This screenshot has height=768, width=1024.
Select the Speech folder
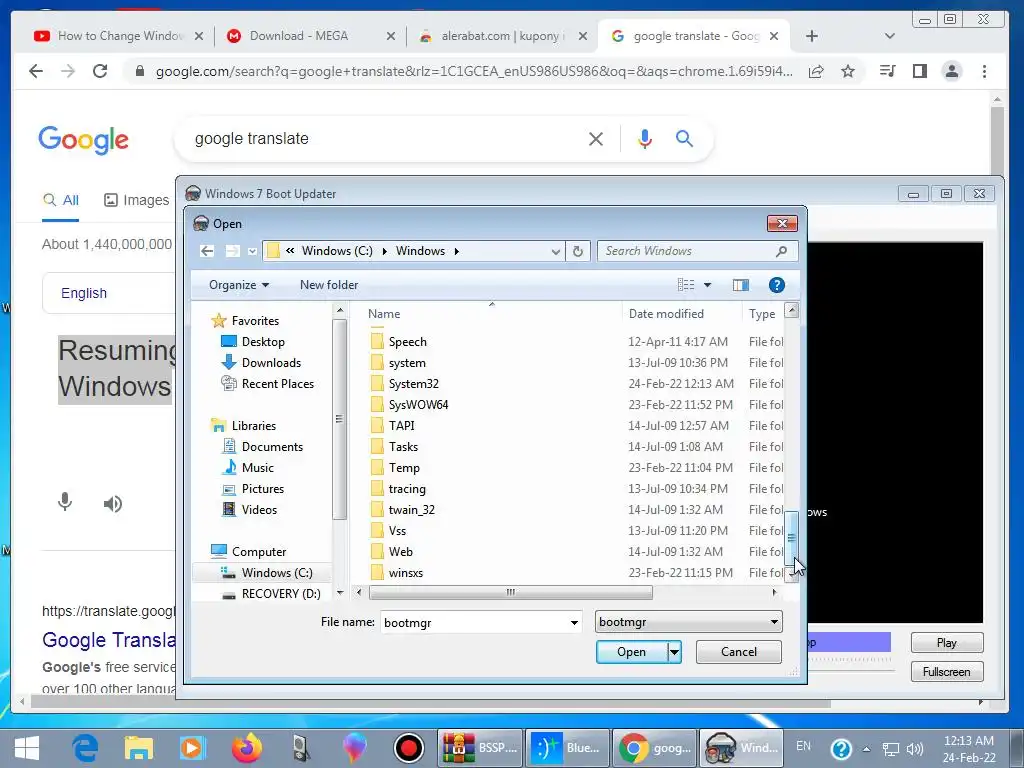tap(408, 342)
